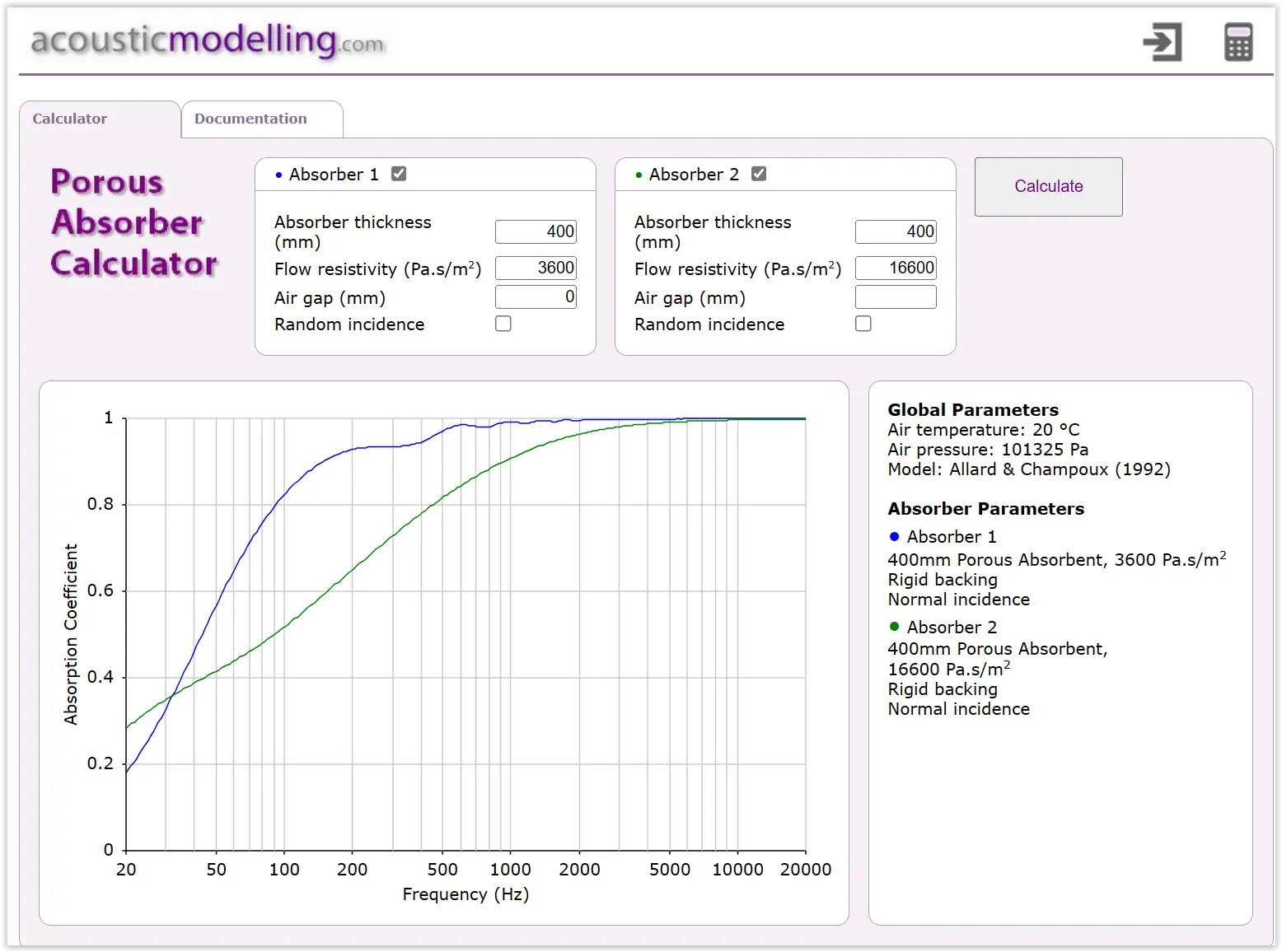Click the empty Absorber 2 air gap field
The width and height of the screenshot is (1282, 952).
(x=896, y=297)
